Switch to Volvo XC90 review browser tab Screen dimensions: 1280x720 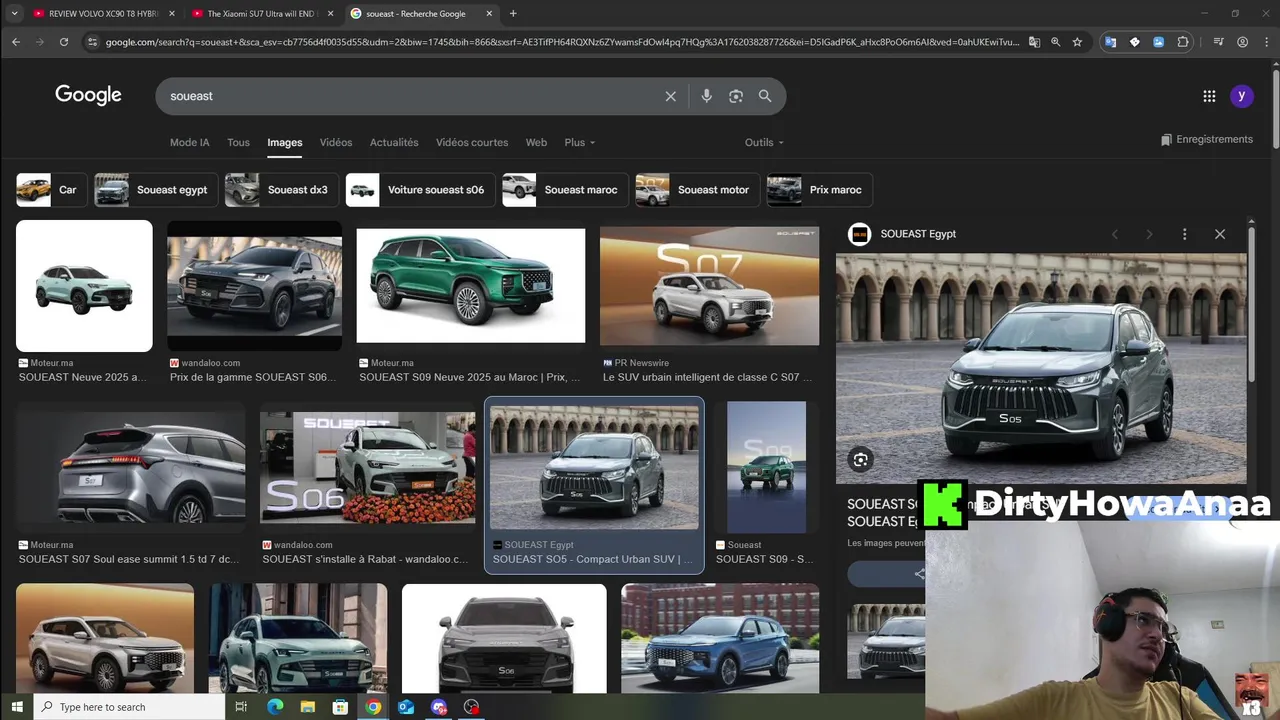[x=103, y=14]
